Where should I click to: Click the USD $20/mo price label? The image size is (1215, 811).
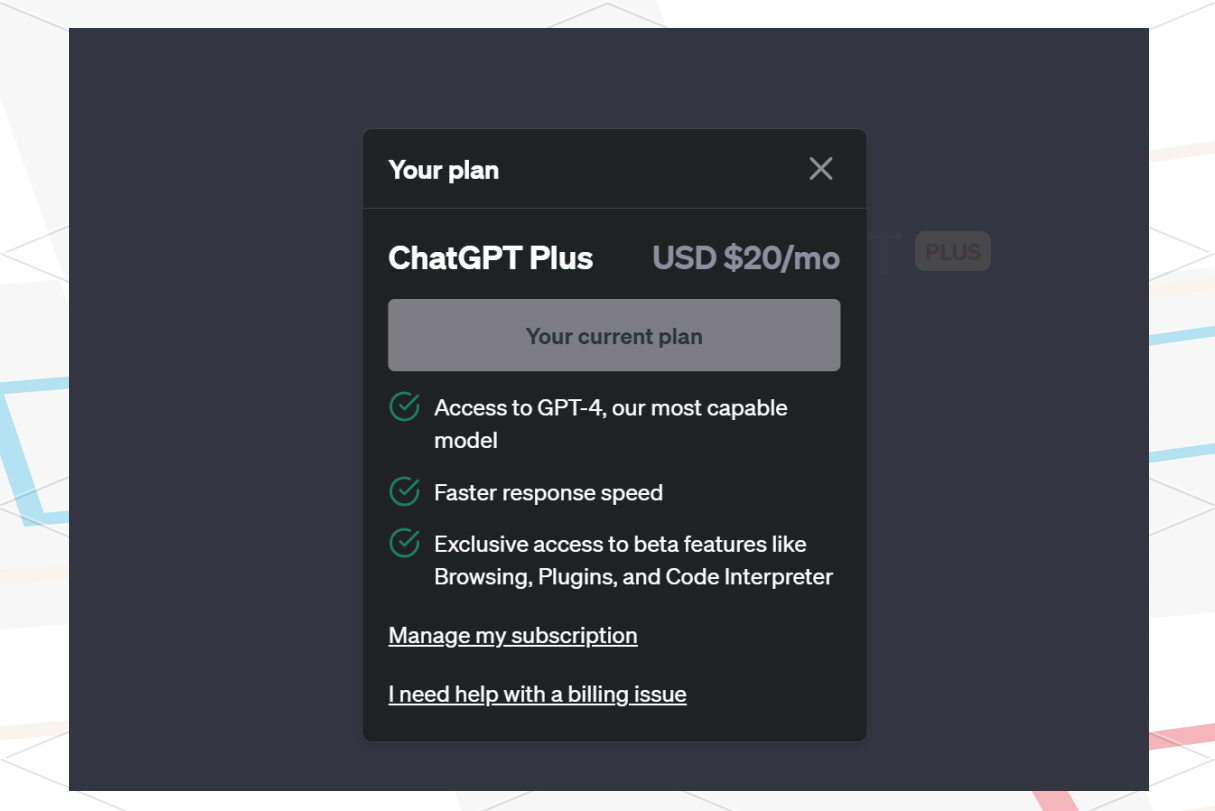[746, 258]
